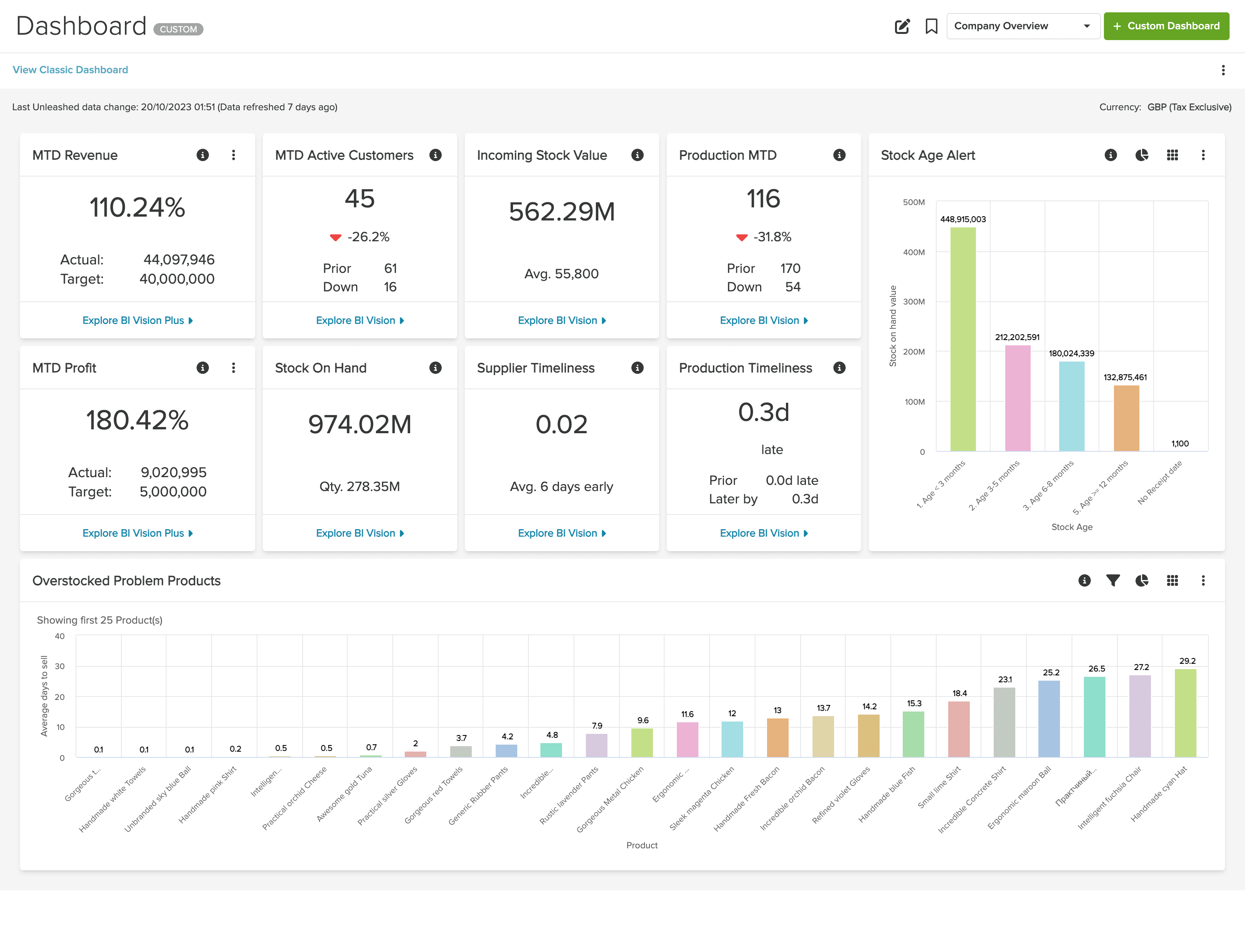This screenshot has height=952, width=1245.
Task: Show Overstocked Problem Products pie chart
Action: [1142, 580]
